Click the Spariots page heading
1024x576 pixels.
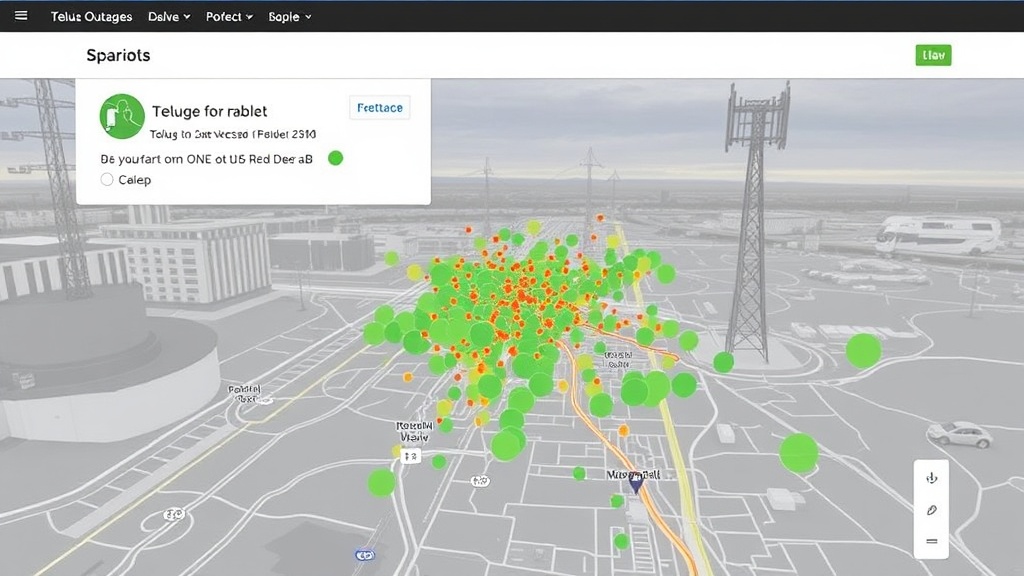point(118,56)
